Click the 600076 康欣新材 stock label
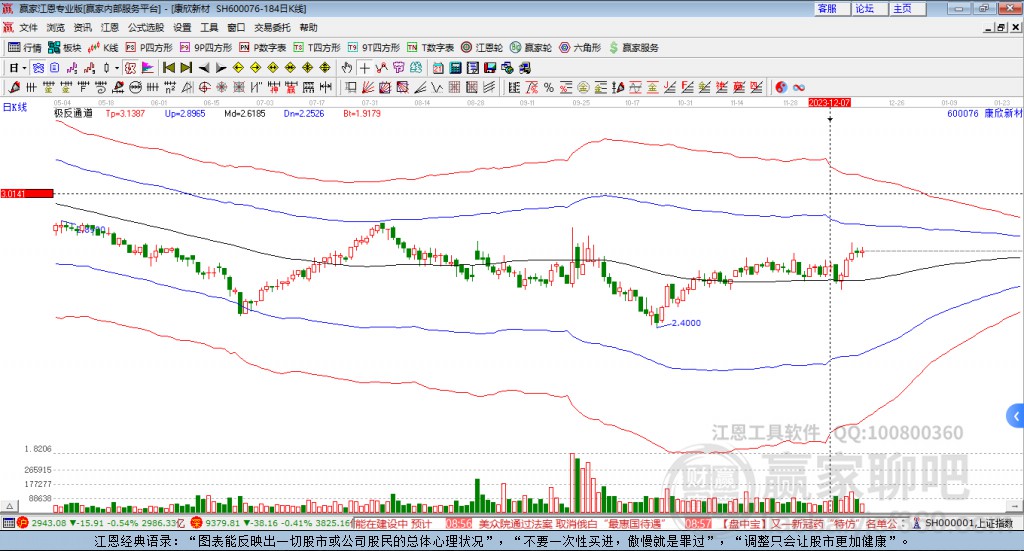The image size is (1024, 551). [984, 113]
